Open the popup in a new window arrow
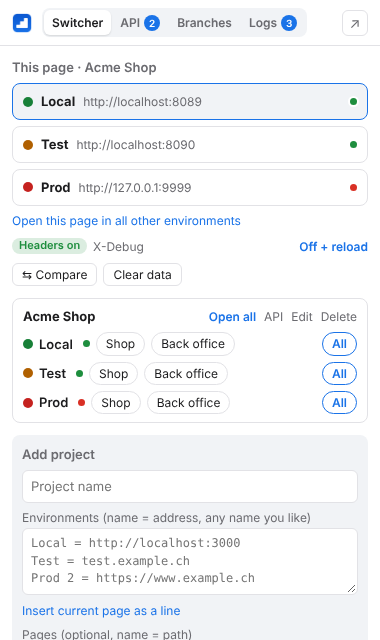This screenshot has height=640, width=380. tap(355, 23)
